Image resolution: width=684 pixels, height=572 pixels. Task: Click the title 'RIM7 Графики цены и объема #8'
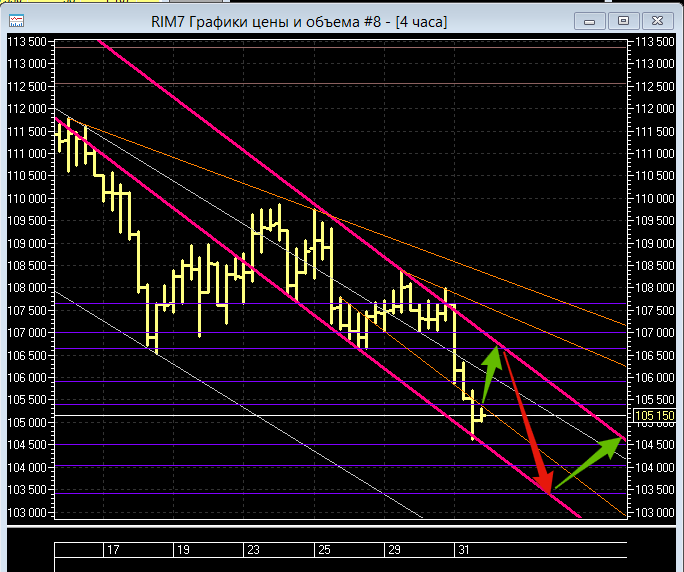point(266,22)
